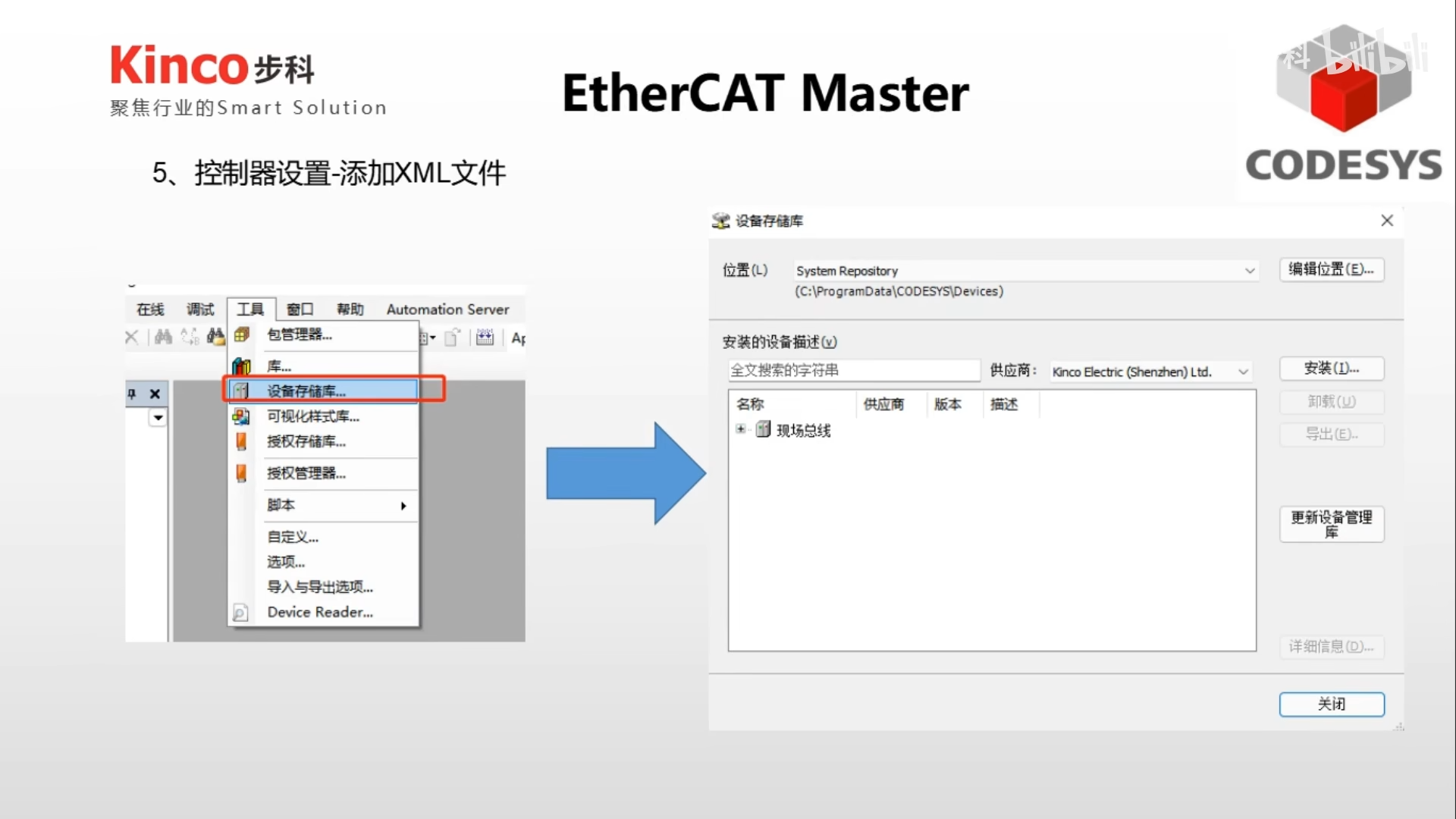Screen dimensions: 1456x819
Task: Click the binoculars-with-folder find icon
Action: click(216, 337)
